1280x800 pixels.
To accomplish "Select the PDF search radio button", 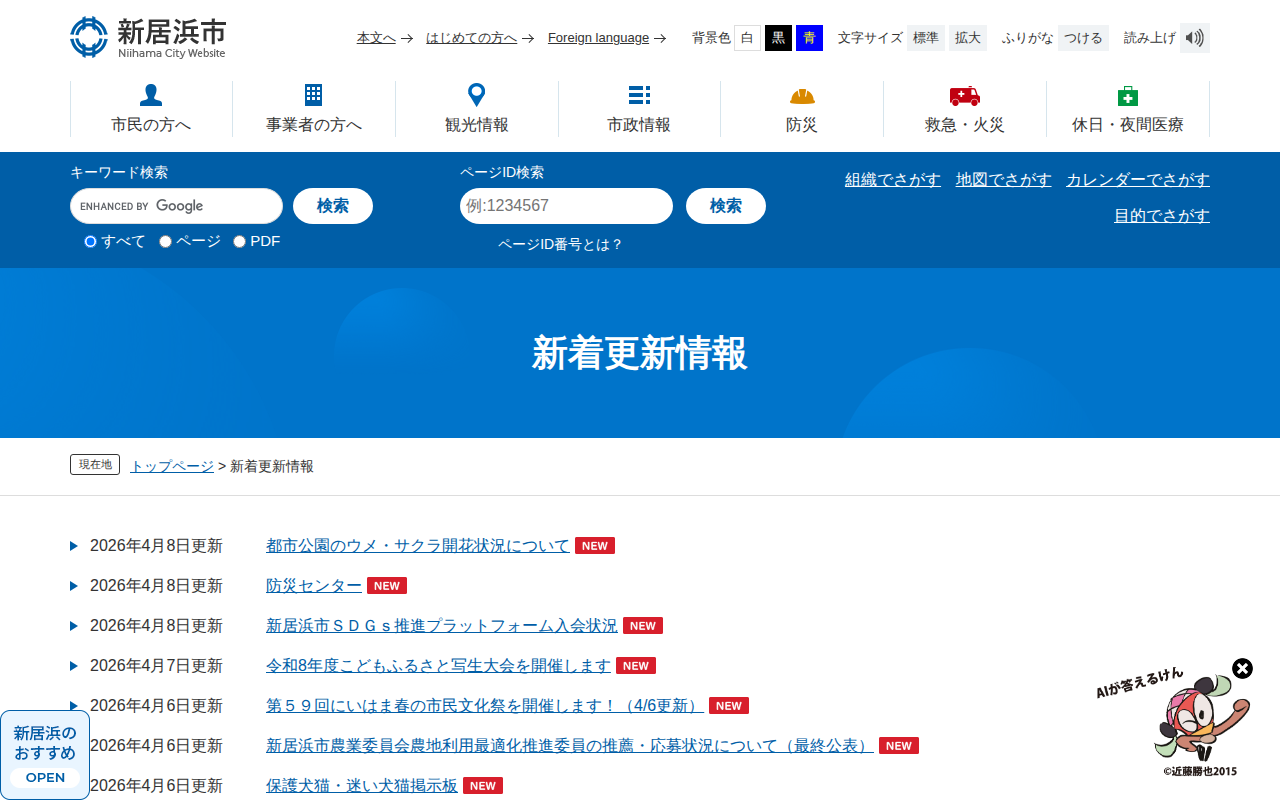I will 239,241.
